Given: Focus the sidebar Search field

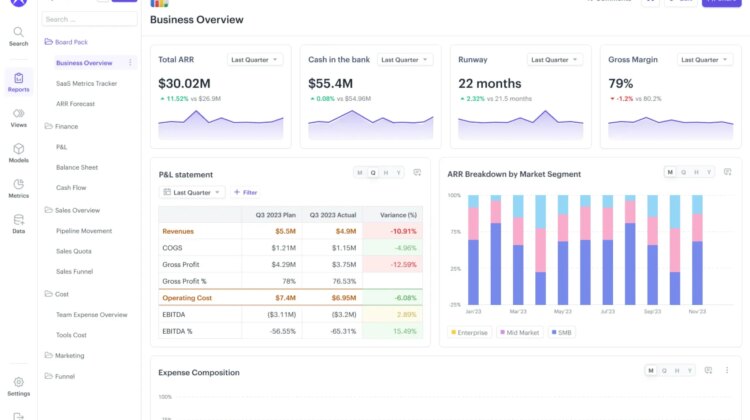Looking at the screenshot, I should click(89, 19).
